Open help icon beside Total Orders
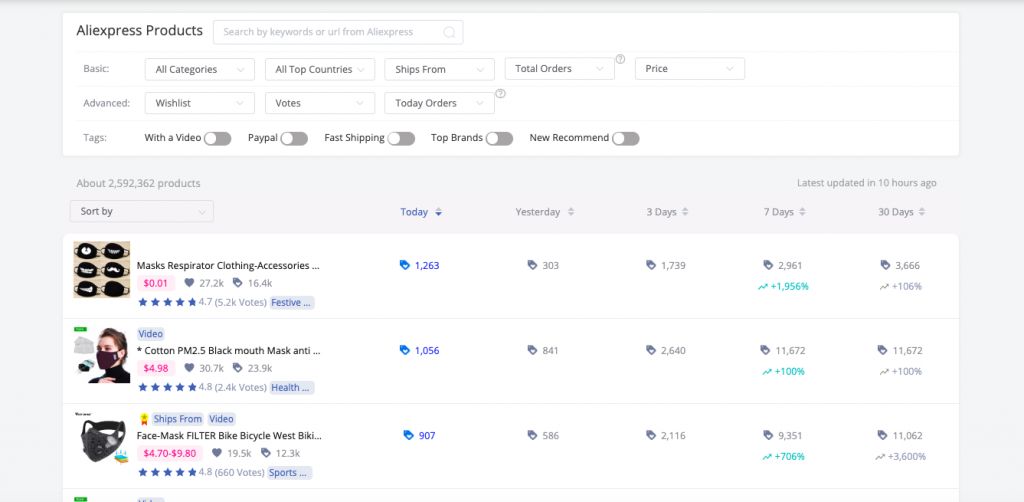 coord(620,59)
